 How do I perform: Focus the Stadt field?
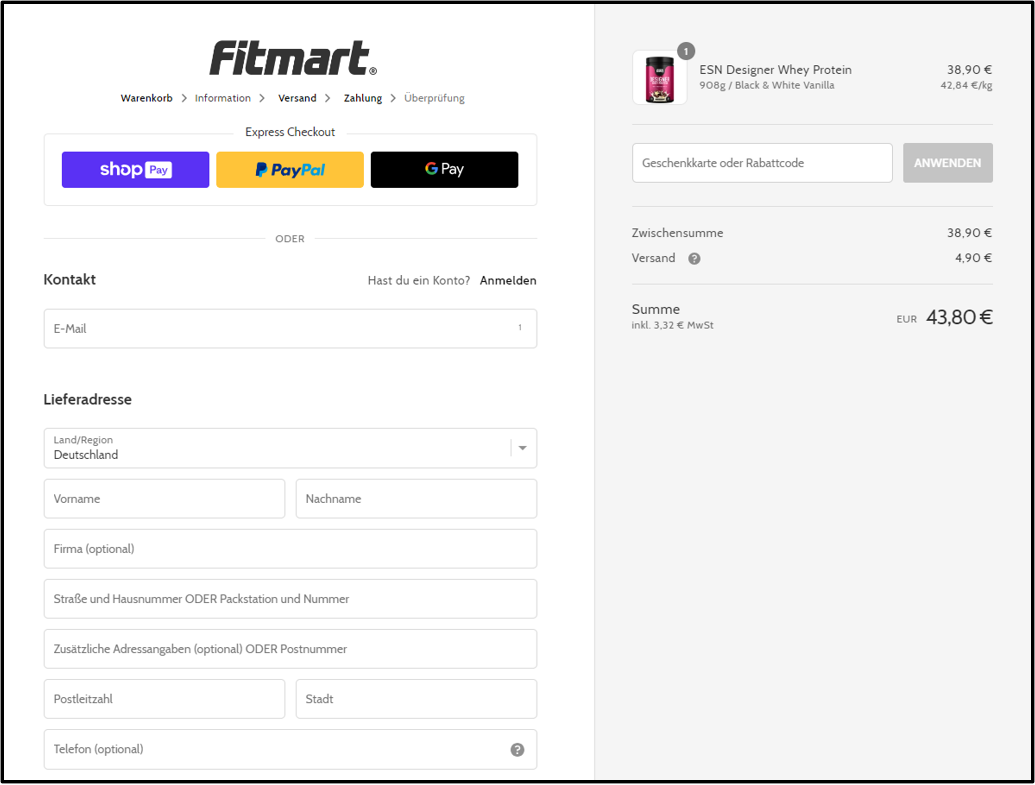pyautogui.click(x=417, y=699)
